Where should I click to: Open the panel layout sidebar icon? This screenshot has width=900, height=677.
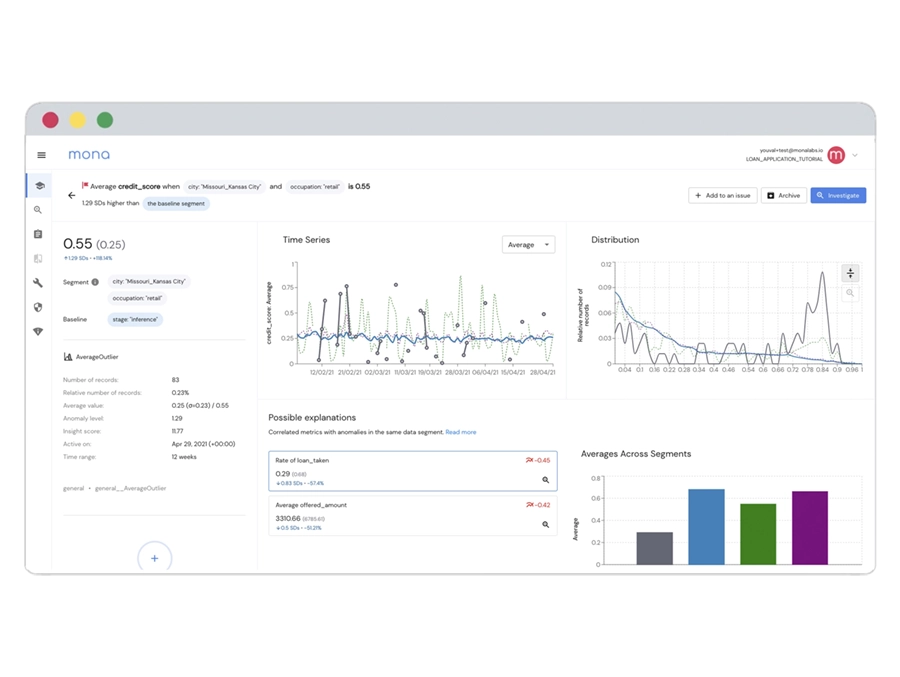point(38,258)
